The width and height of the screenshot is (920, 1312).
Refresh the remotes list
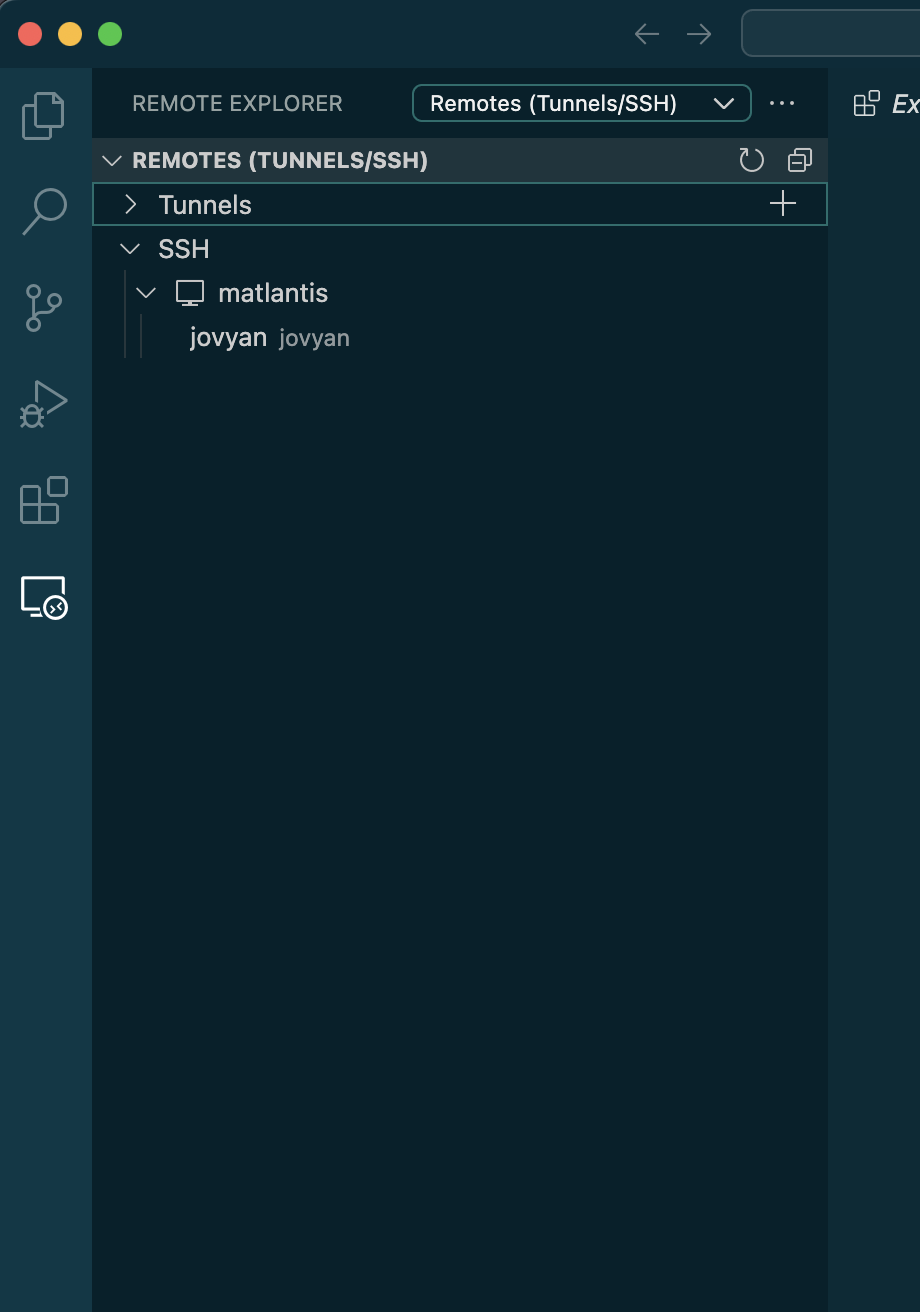point(751,160)
